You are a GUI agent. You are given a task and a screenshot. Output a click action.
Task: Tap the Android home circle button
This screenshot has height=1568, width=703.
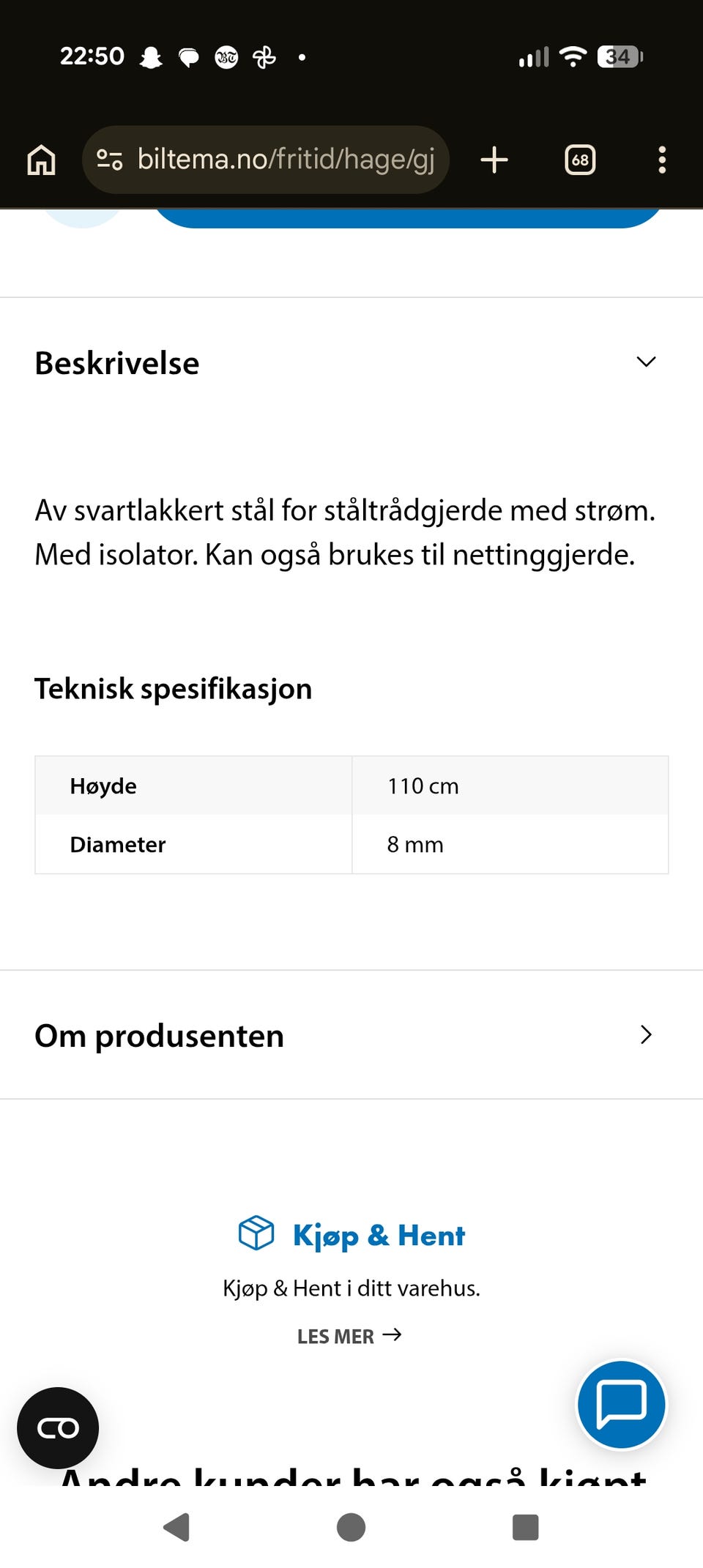351,1527
